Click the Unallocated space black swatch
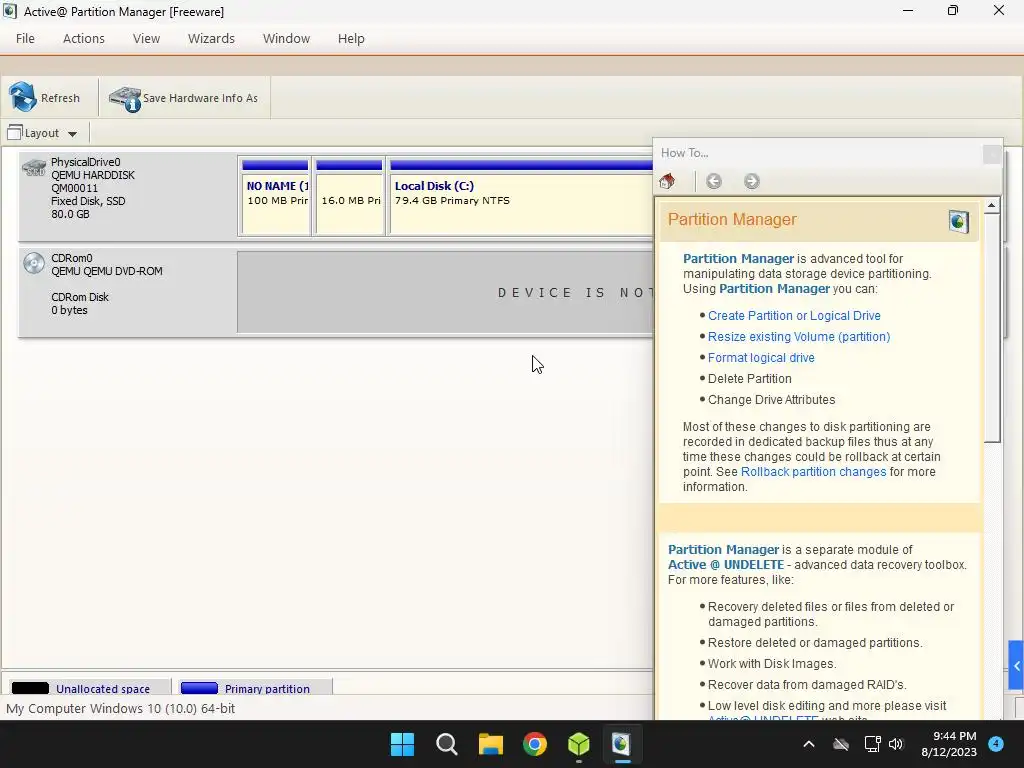The height and width of the screenshot is (768, 1024). [x=30, y=688]
